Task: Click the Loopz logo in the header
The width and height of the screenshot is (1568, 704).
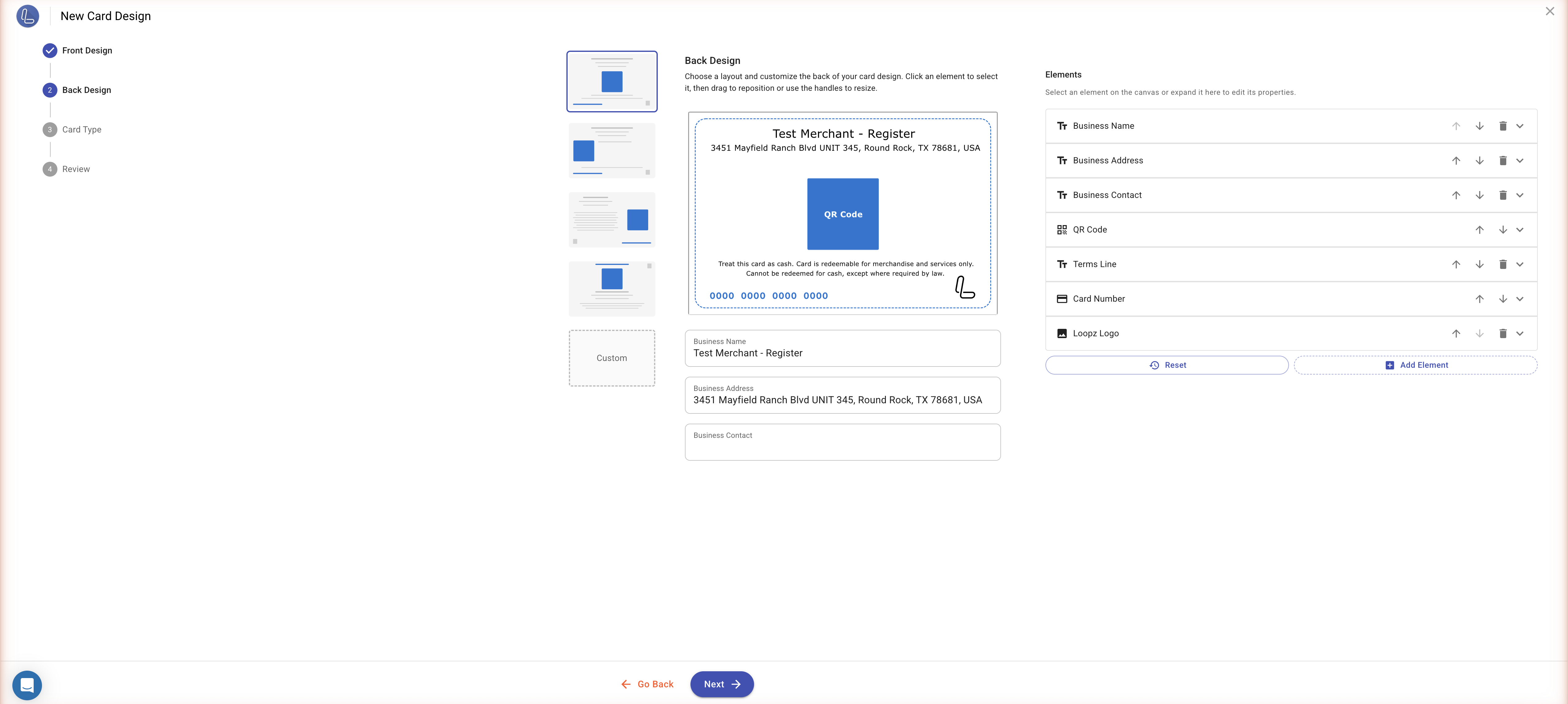Action: pyautogui.click(x=27, y=16)
